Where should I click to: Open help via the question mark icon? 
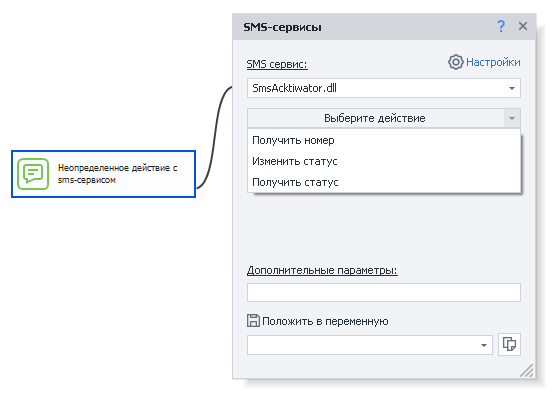[x=501, y=26]
